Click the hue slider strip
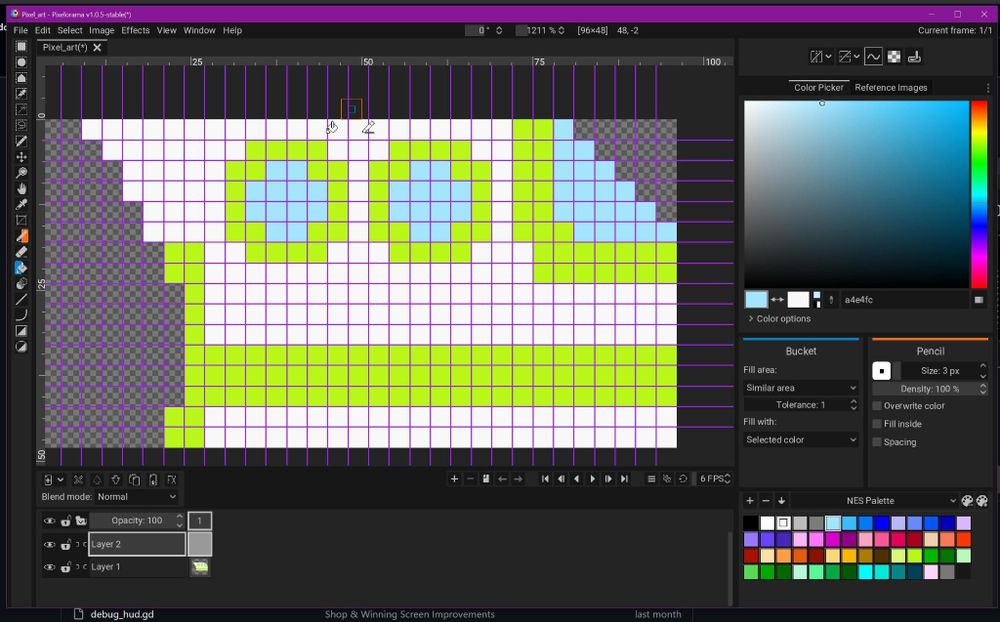 click(978, 194)
